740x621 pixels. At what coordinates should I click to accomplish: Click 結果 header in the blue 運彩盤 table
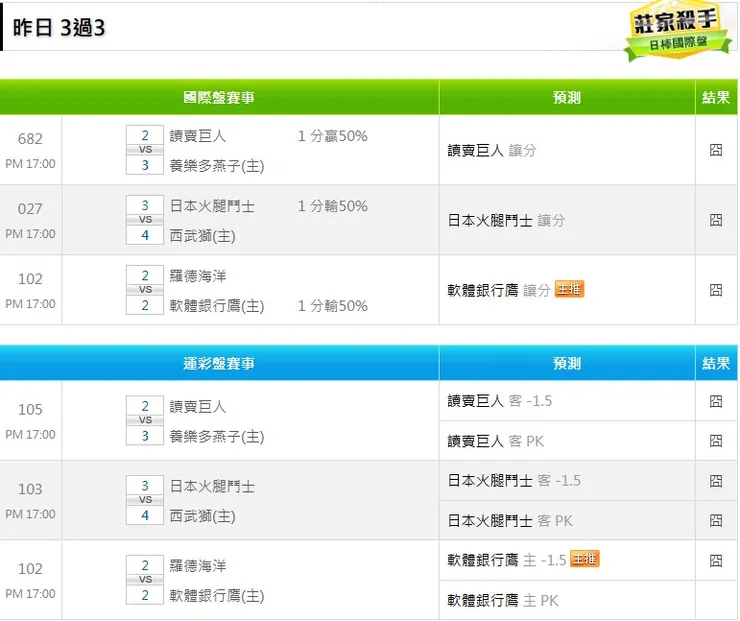pyautogui.click(x=716, y=363)
